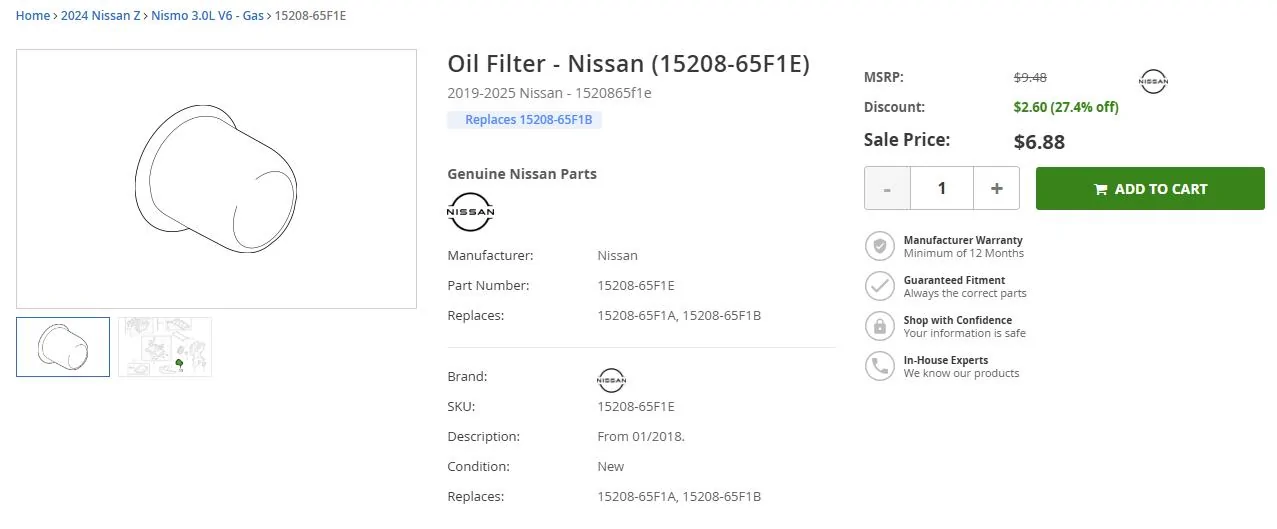
Task: Click the $2.60 (27.4% off) discount text
Action: point(1066,107)
